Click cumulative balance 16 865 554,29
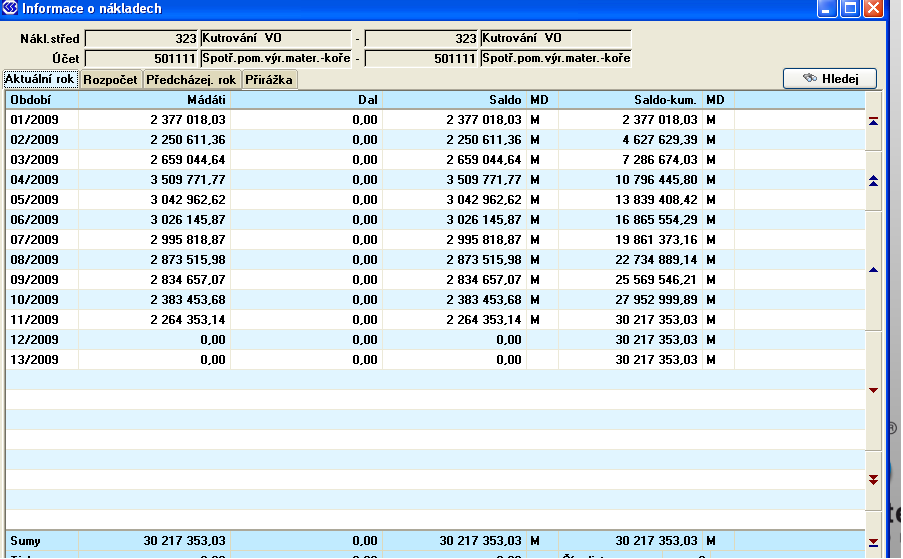The height and width of the screenshot is (559, 903). [x=657, y=220]
